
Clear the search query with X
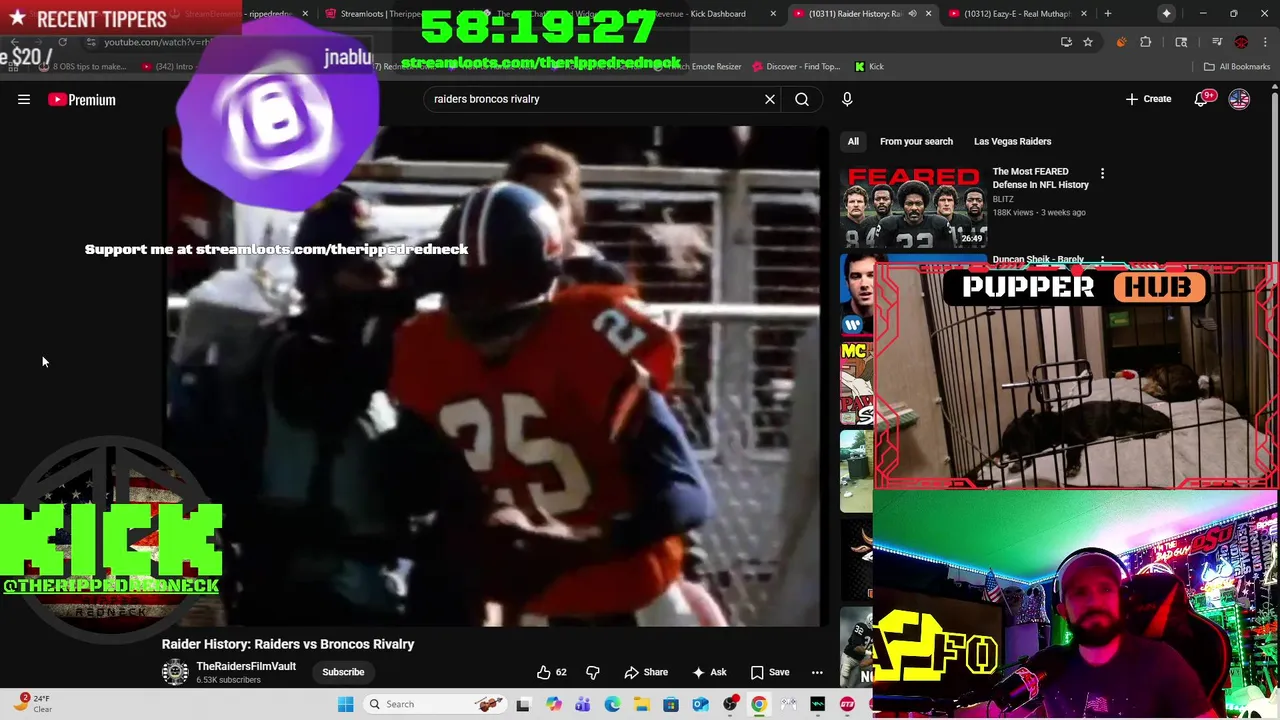pos(770,99)
